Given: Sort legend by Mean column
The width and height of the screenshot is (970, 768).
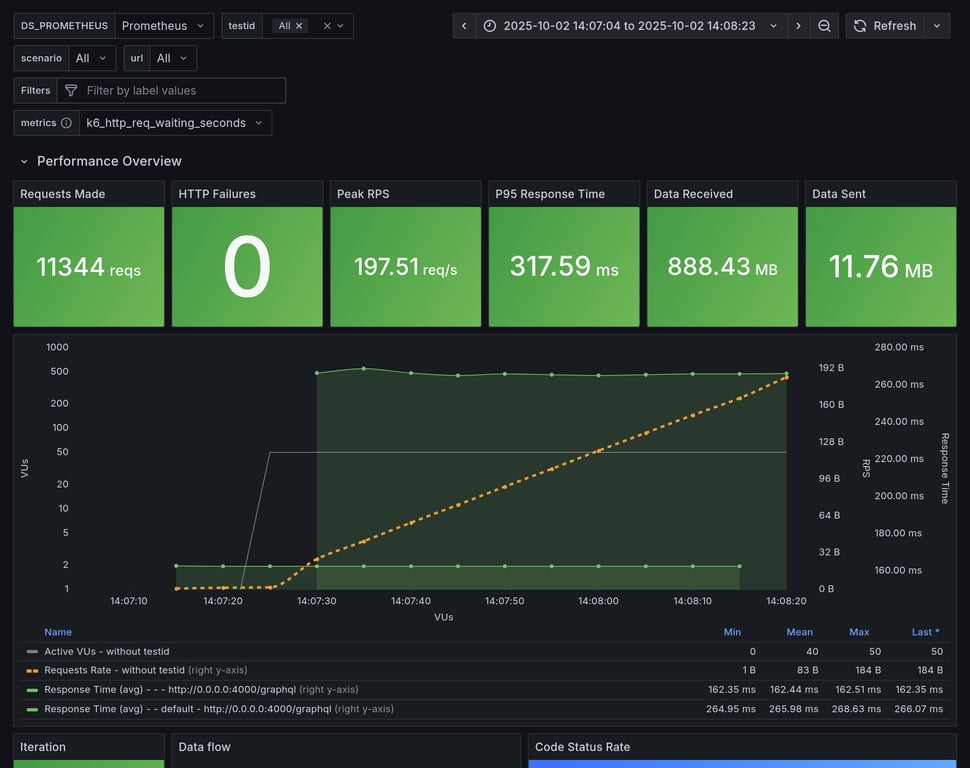Looking at the screenshot, I should point(799,632).
